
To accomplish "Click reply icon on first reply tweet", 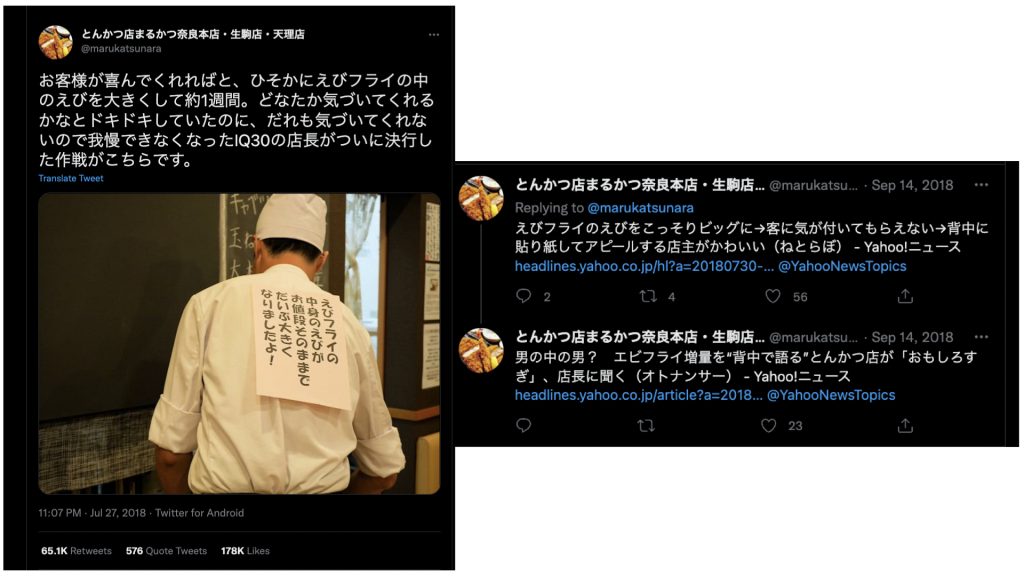I will (x=524, y=296).
